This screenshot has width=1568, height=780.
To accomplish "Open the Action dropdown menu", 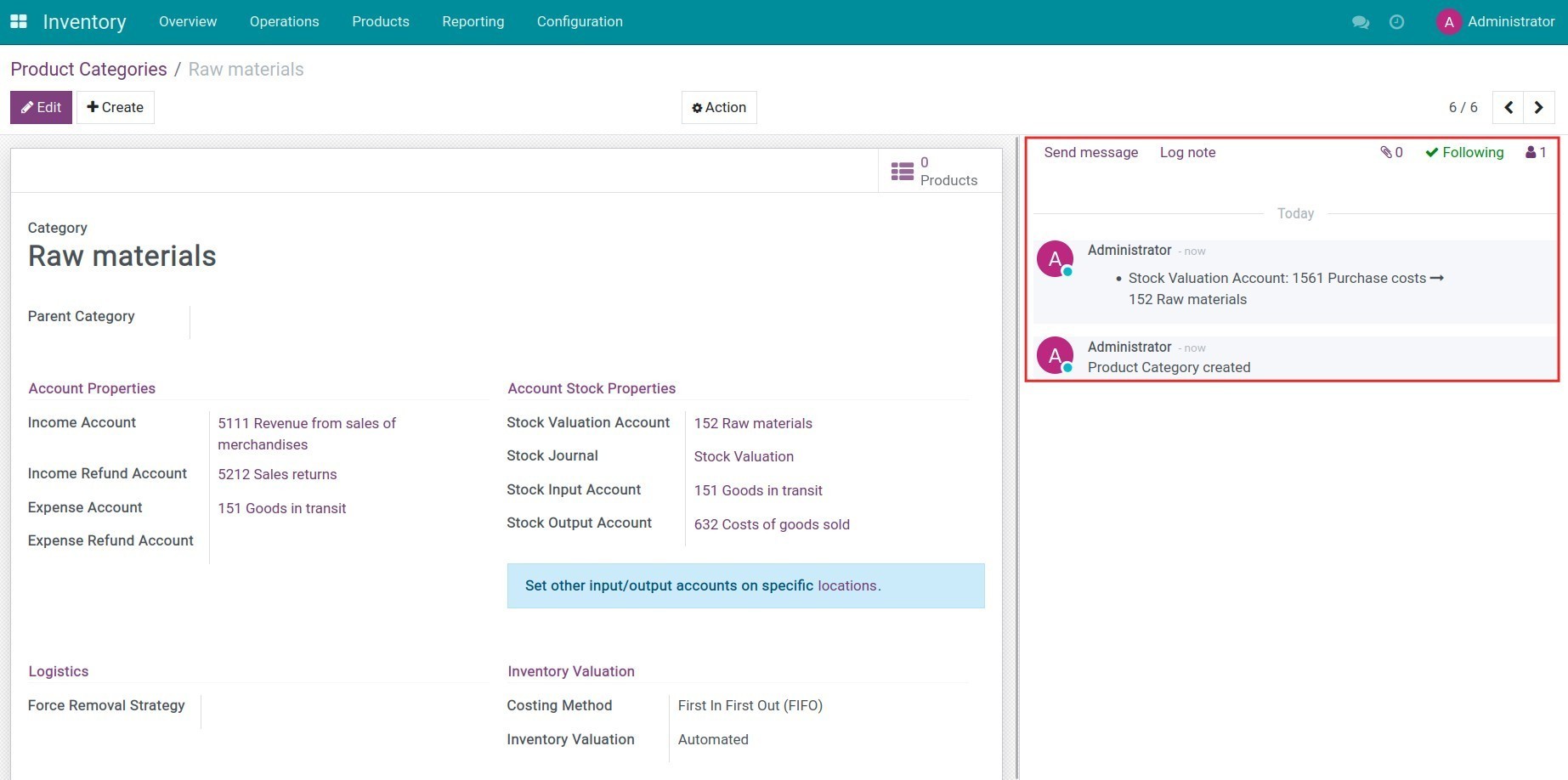I will pos(719,108).
